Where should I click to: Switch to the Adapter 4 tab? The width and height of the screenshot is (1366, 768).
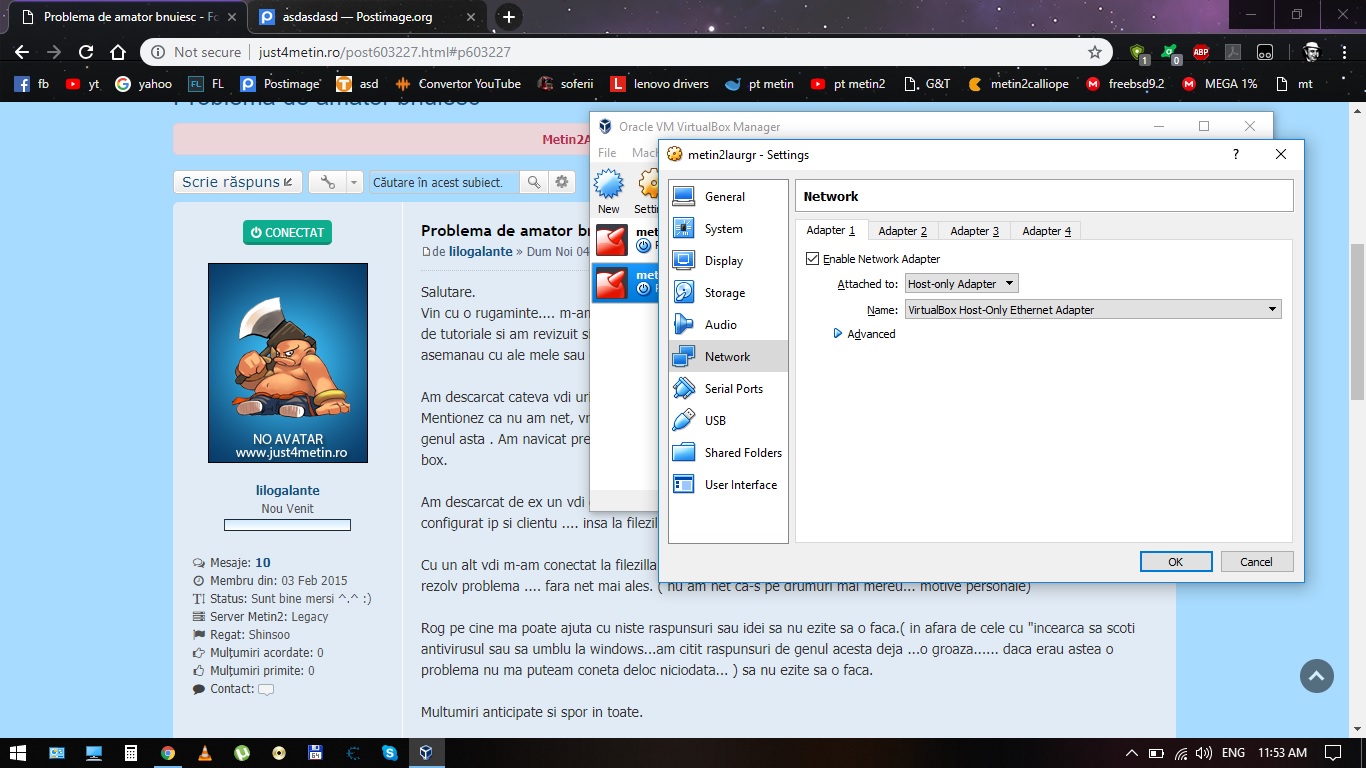pyautogui.click(x=1047, y=231)
